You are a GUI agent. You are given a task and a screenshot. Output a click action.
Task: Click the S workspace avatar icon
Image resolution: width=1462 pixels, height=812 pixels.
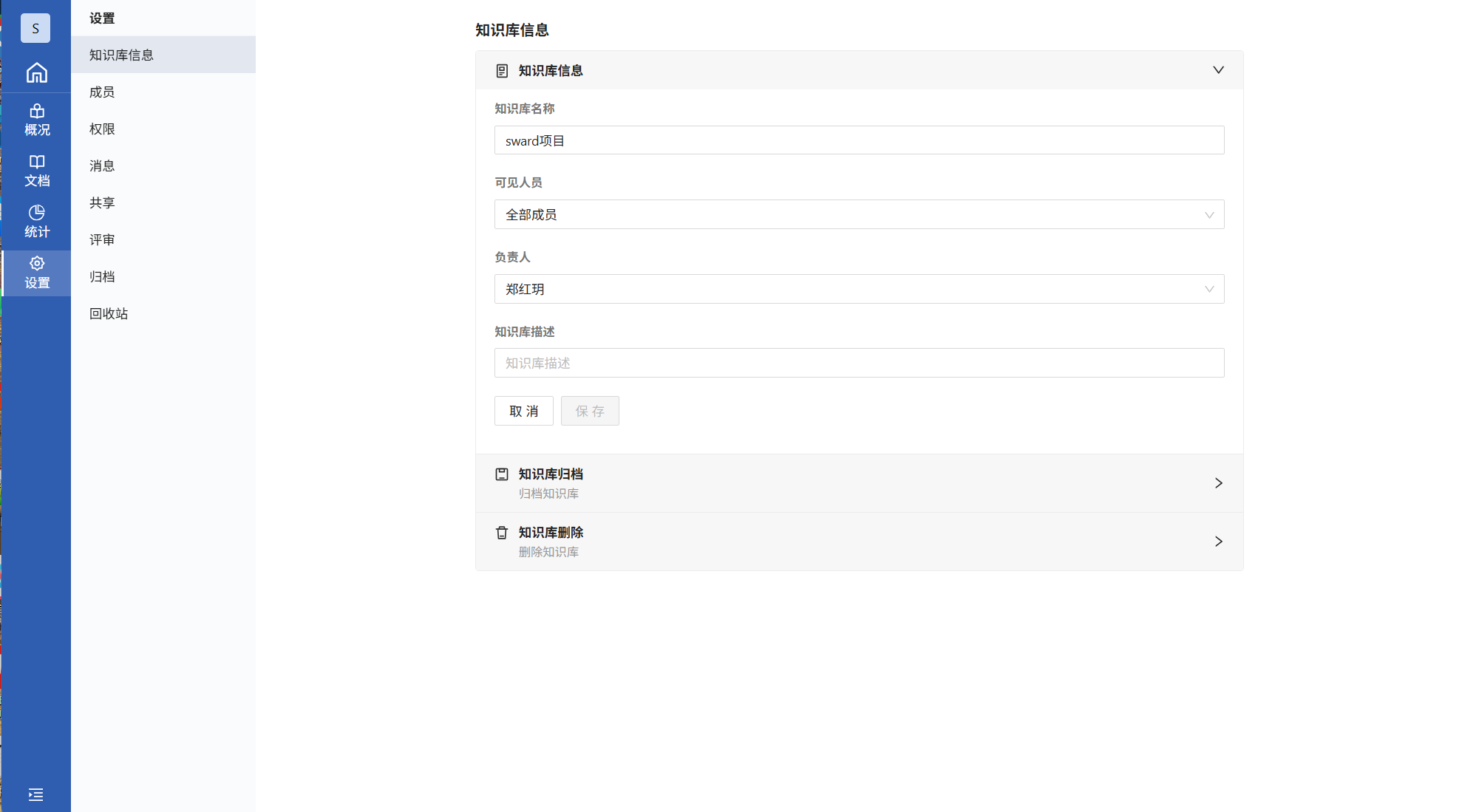pos(35,28)
